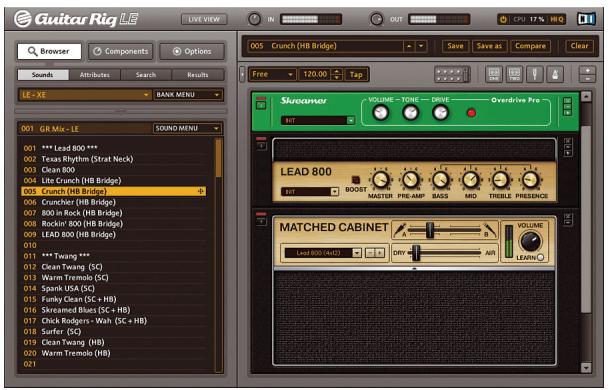Open the Lead 800 INIT preset dropdown

310,192
